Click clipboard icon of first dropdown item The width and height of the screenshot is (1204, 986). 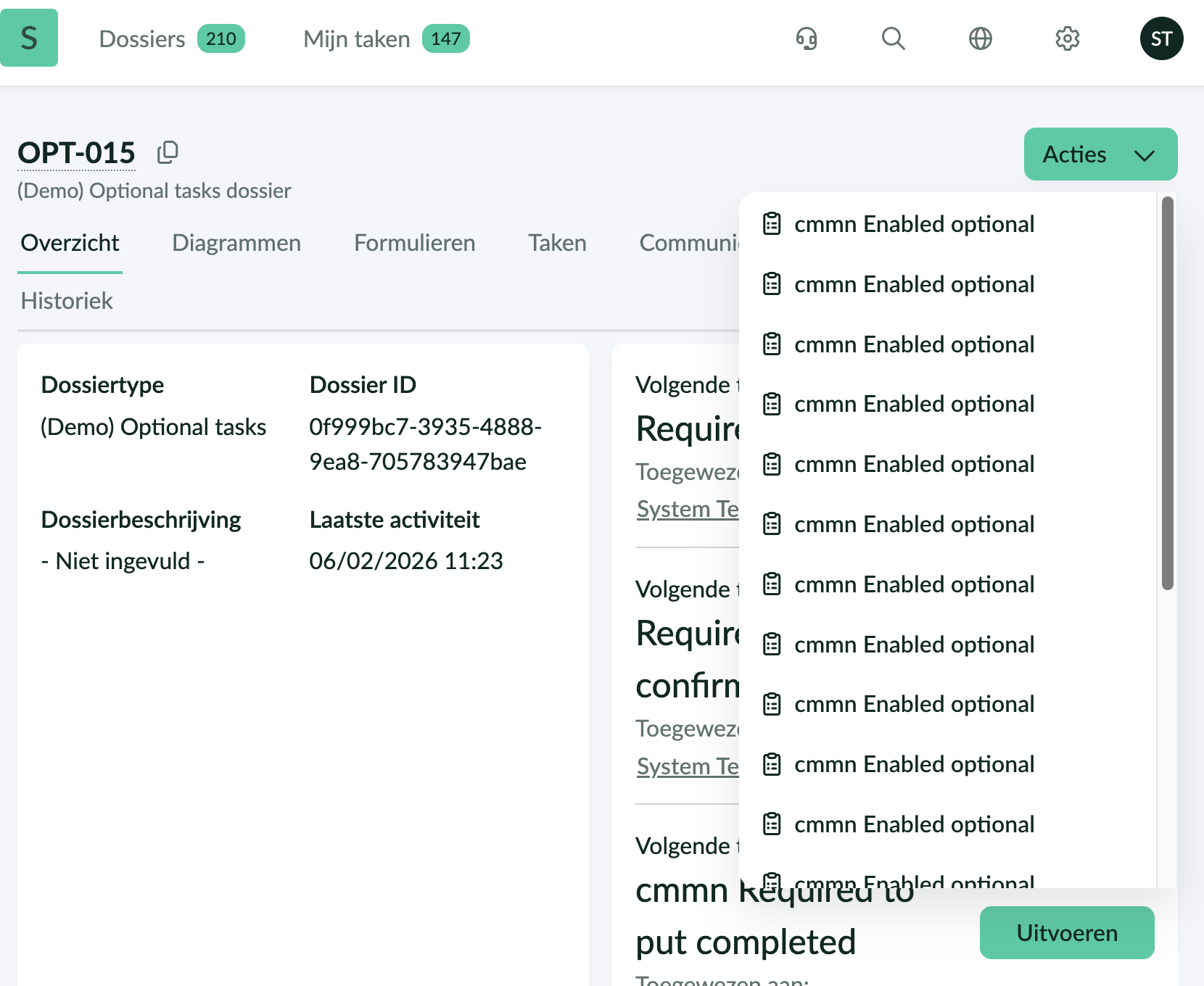click(772, 224)
